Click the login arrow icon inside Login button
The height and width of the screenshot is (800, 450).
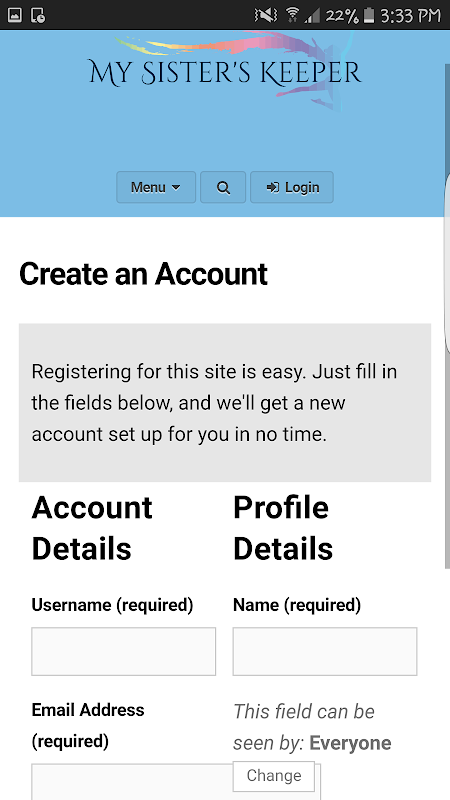tap(273, 188)
